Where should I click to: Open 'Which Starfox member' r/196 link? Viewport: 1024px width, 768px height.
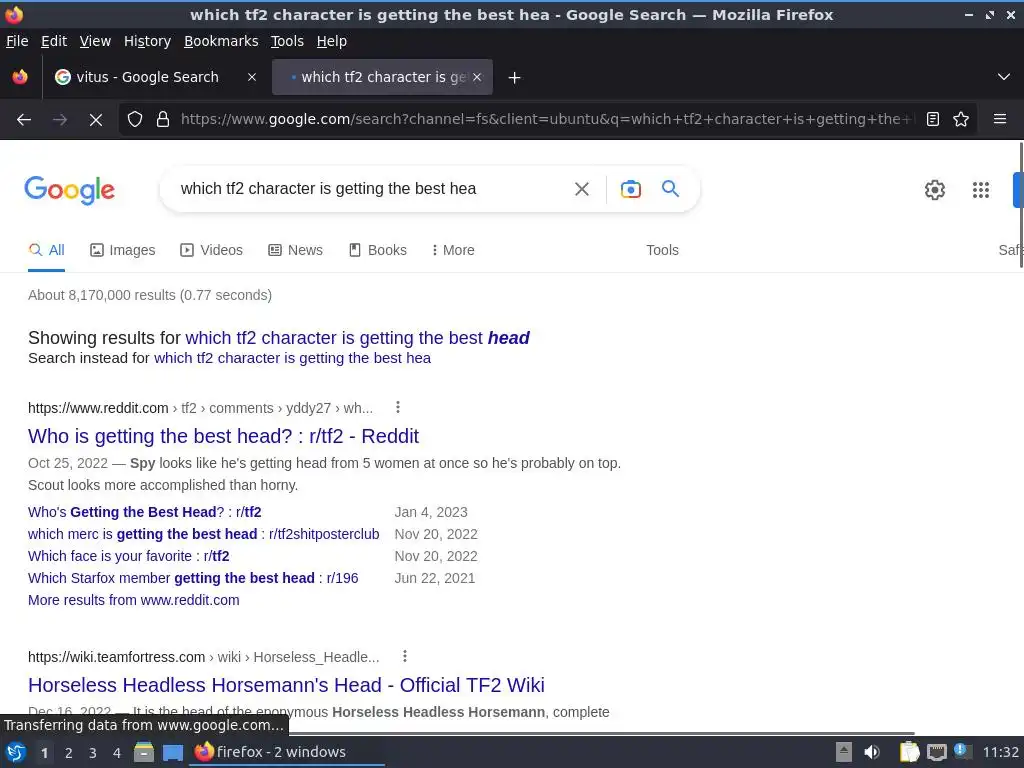coord(193,578)
